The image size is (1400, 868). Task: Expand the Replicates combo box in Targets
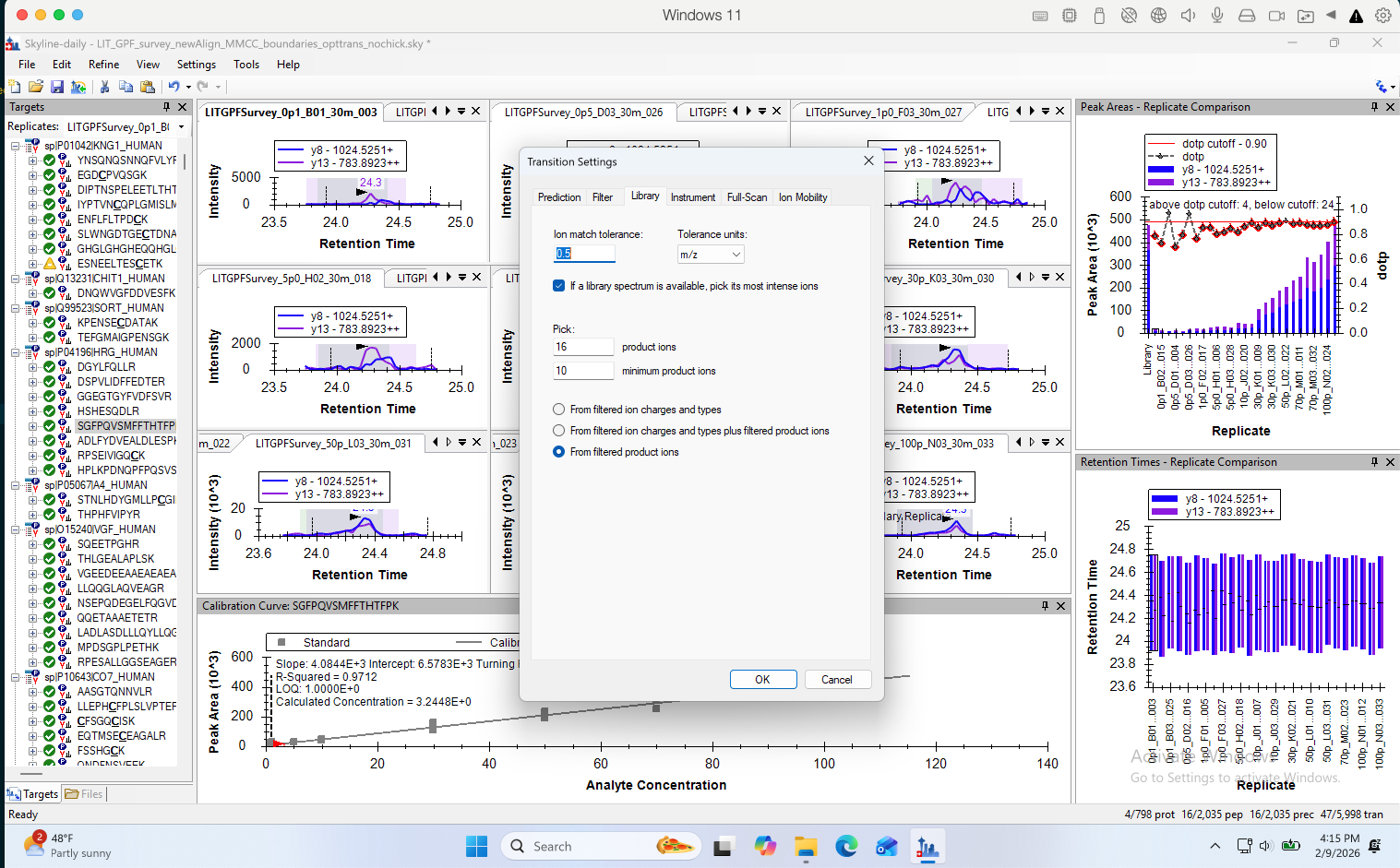pyautogui.click(x=181, y=127)
